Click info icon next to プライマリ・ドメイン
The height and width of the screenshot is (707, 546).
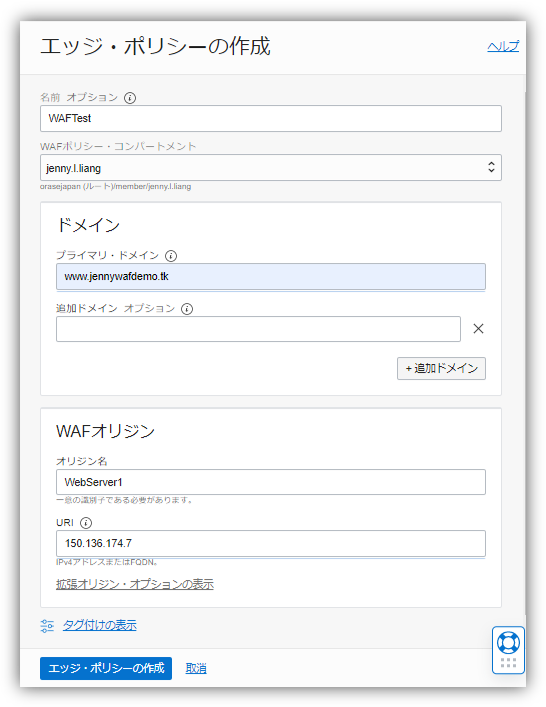click(171, 256)
